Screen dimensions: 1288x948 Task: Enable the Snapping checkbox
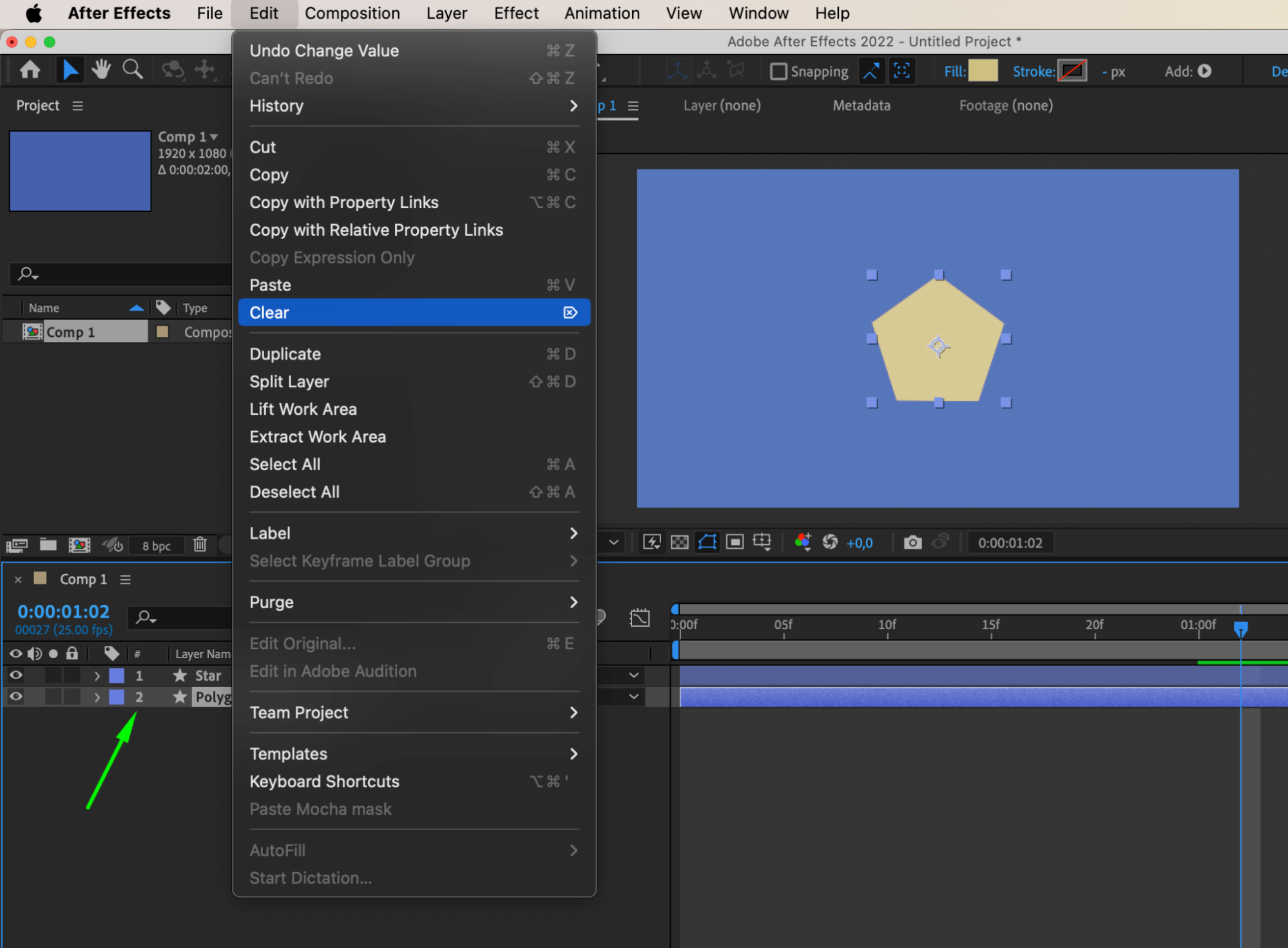(x=778, y=71)
